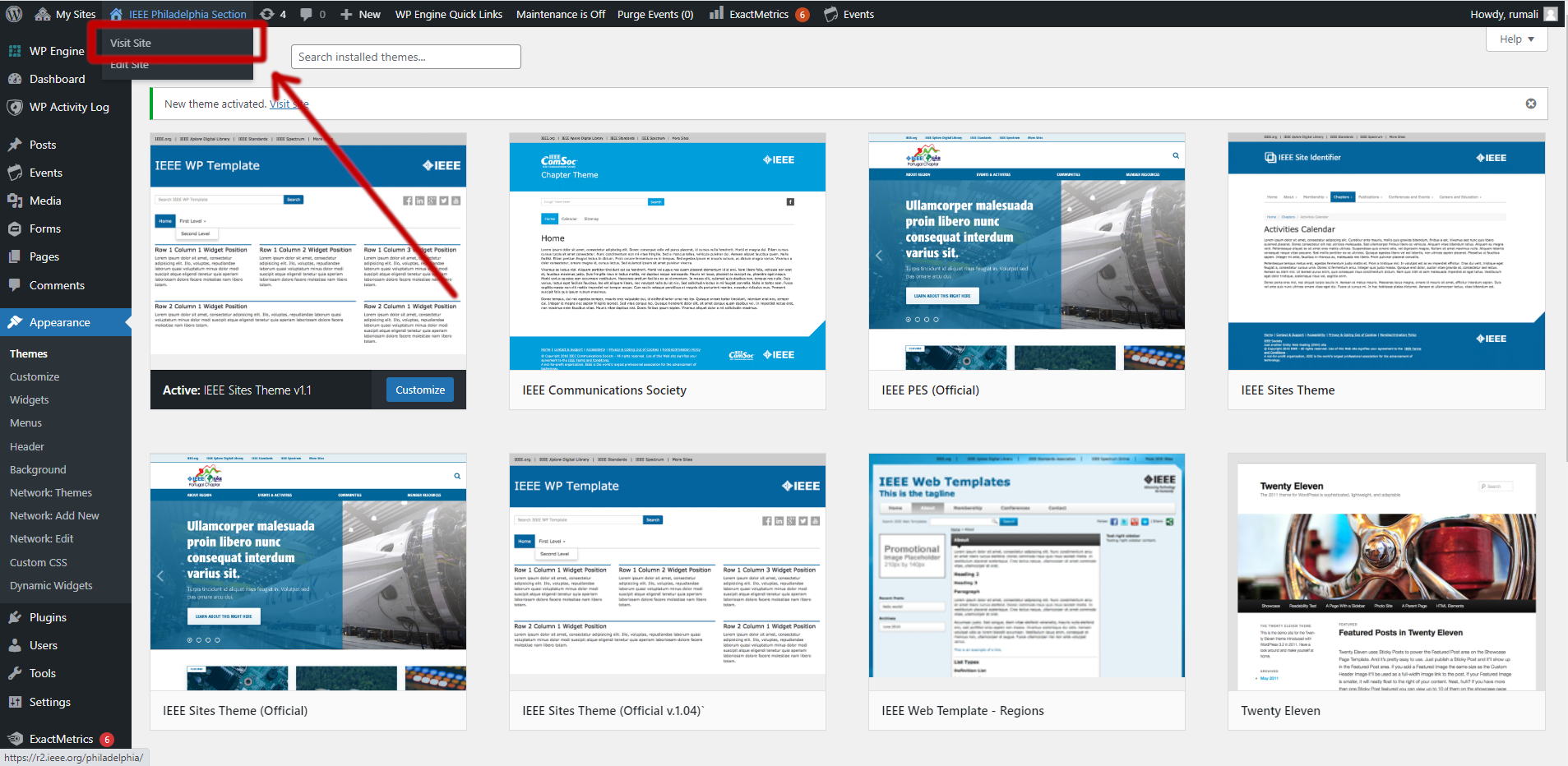Open the Tools wrench icon in sidebar
1568x766 pixels.
[15, 673]
